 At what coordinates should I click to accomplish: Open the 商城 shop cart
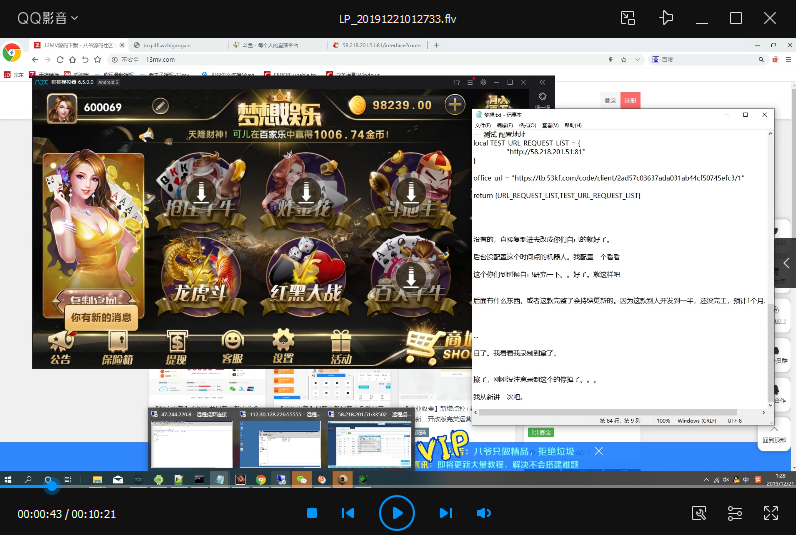click(440, 347)
